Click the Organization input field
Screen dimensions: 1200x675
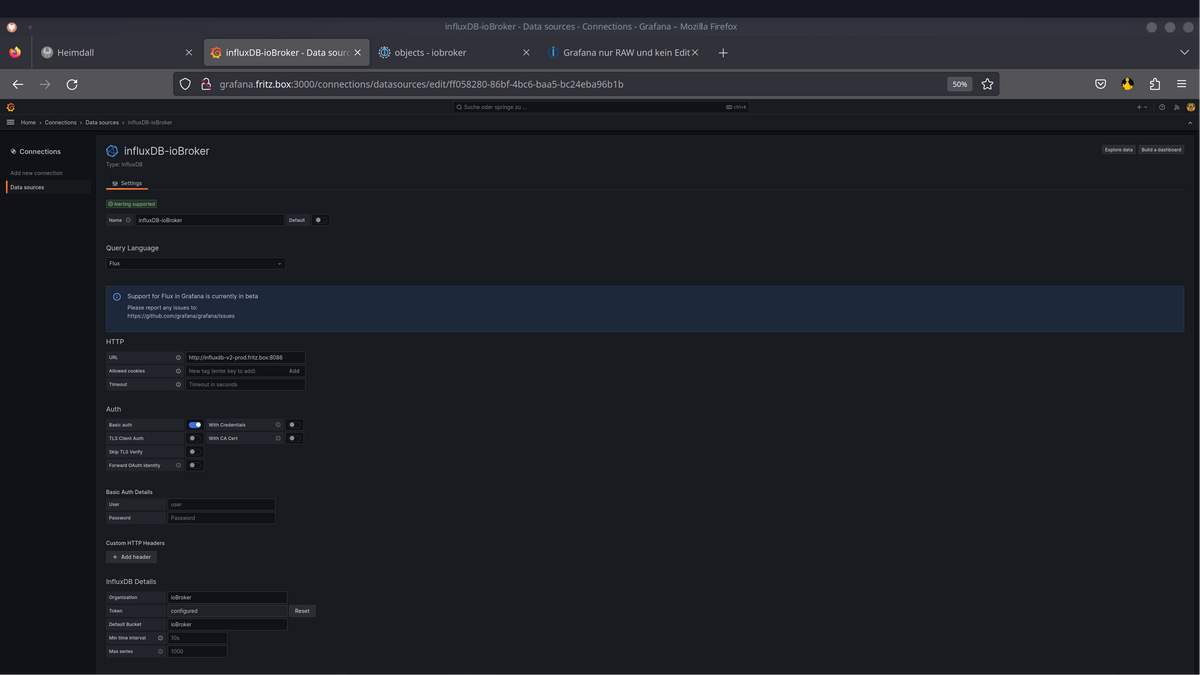click(227, 597)
